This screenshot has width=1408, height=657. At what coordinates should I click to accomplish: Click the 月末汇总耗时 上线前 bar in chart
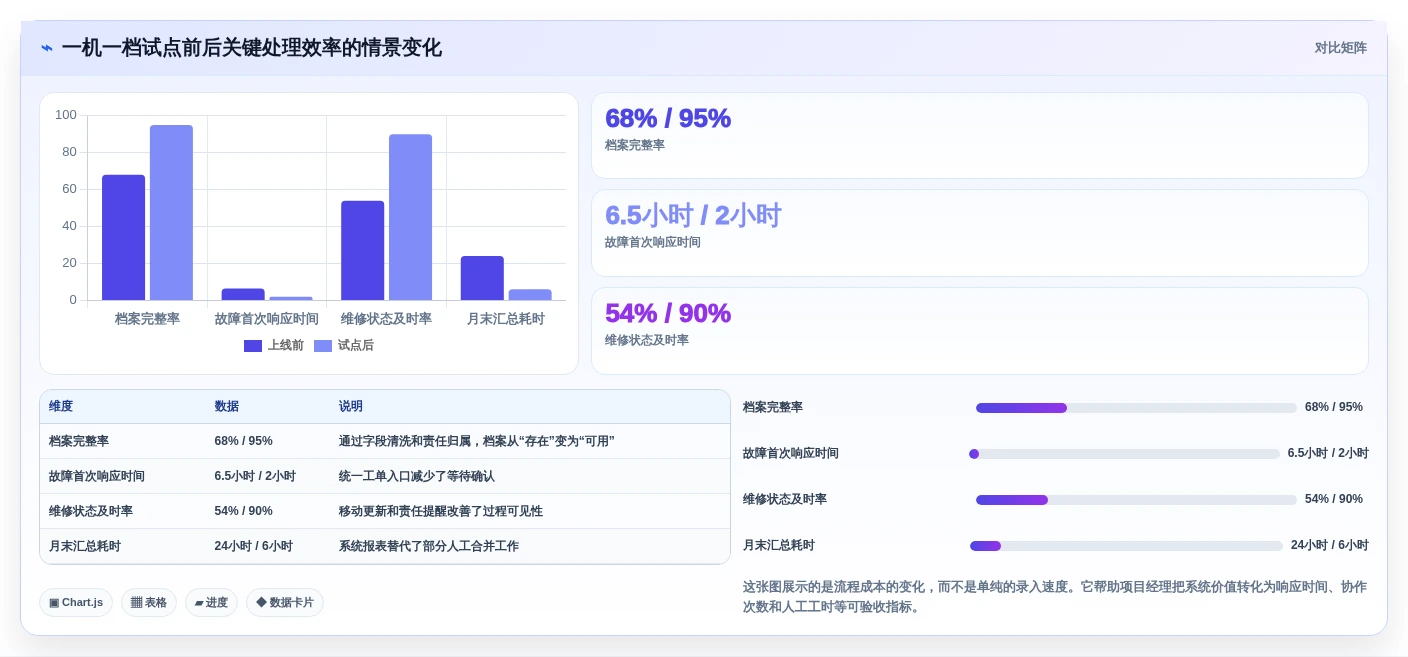pos(482,278)
